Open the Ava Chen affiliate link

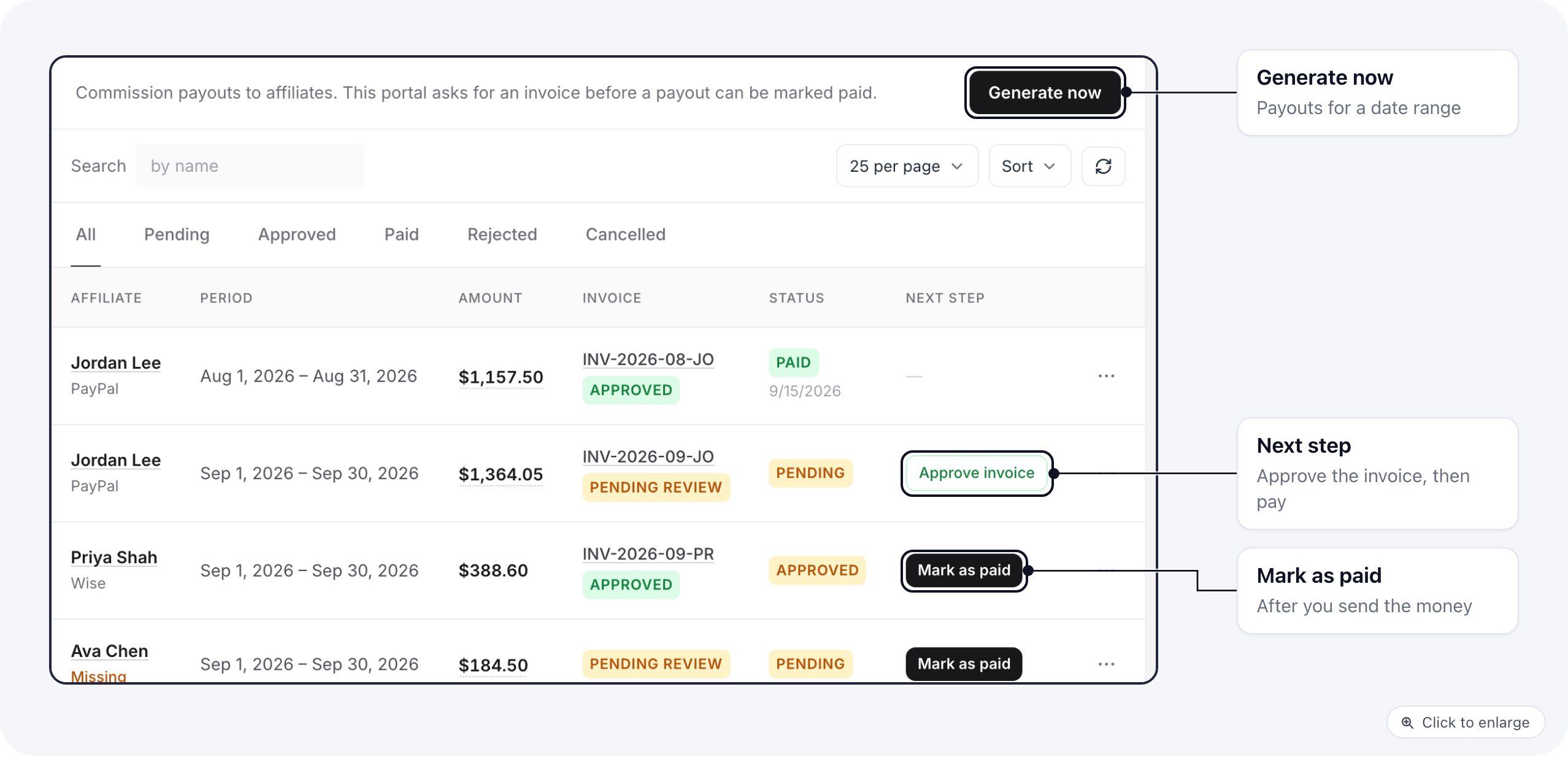click(x=110, y=651)
